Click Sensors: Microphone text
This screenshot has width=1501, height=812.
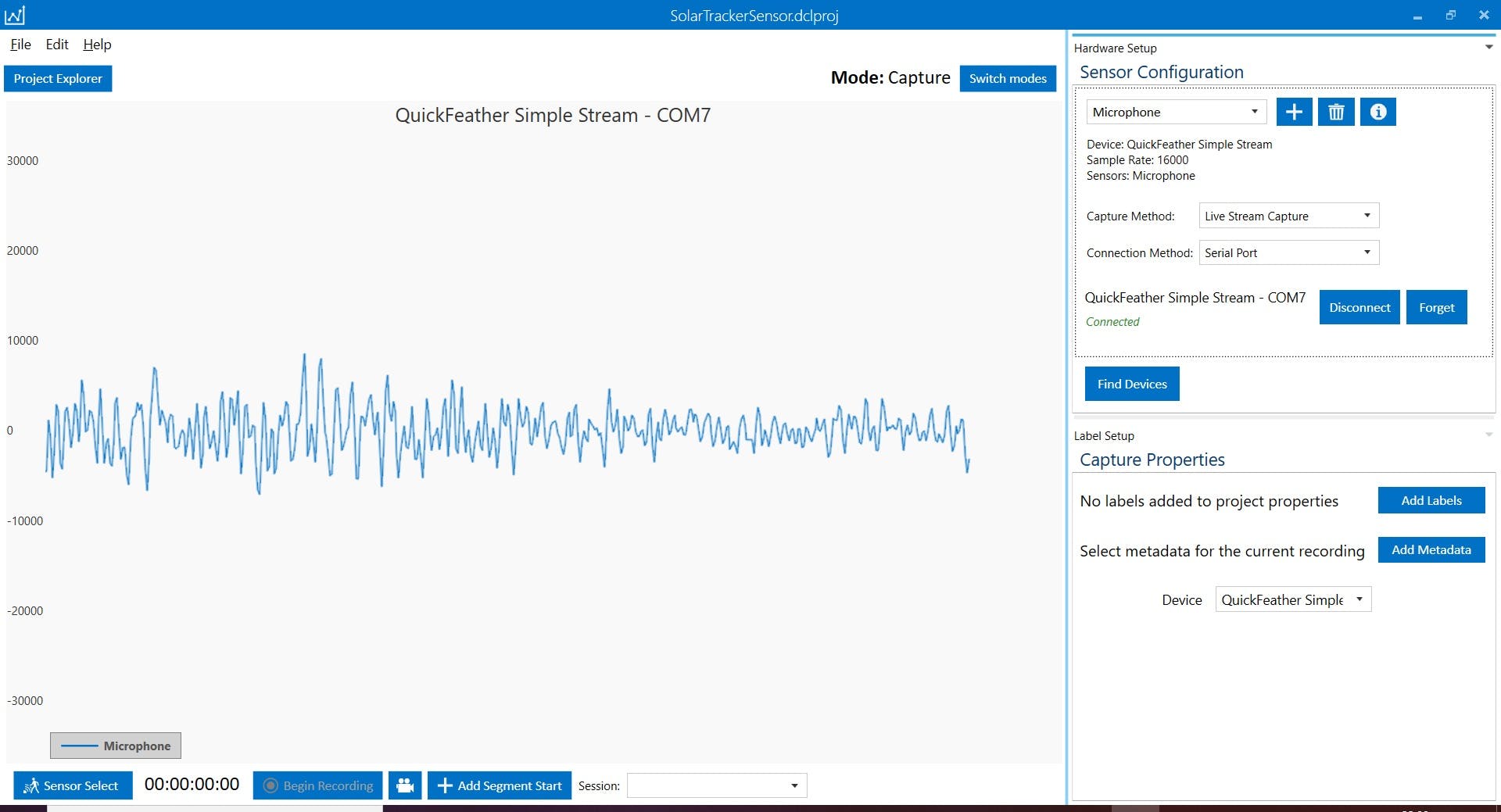pyautogui.click(x=1141, y=175)
